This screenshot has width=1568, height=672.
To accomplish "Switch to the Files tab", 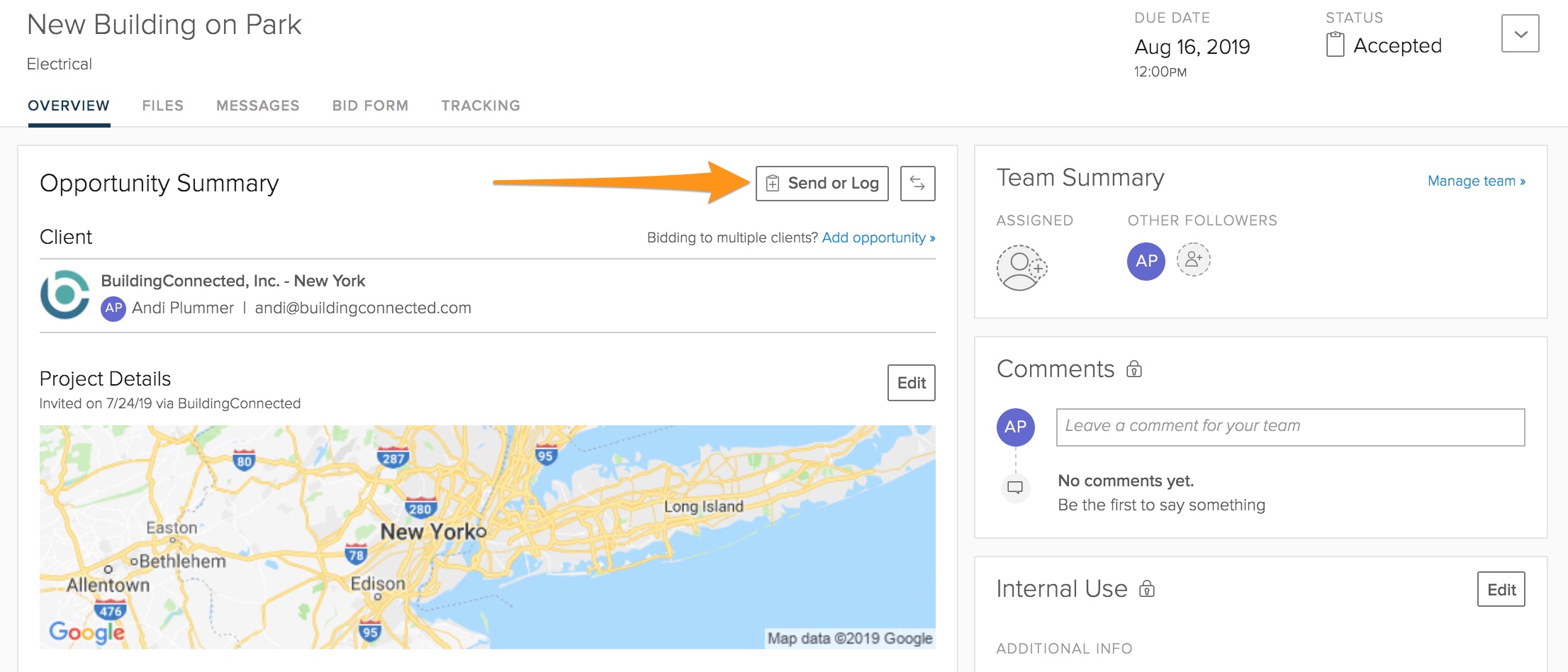I will [x=162, y=106].
